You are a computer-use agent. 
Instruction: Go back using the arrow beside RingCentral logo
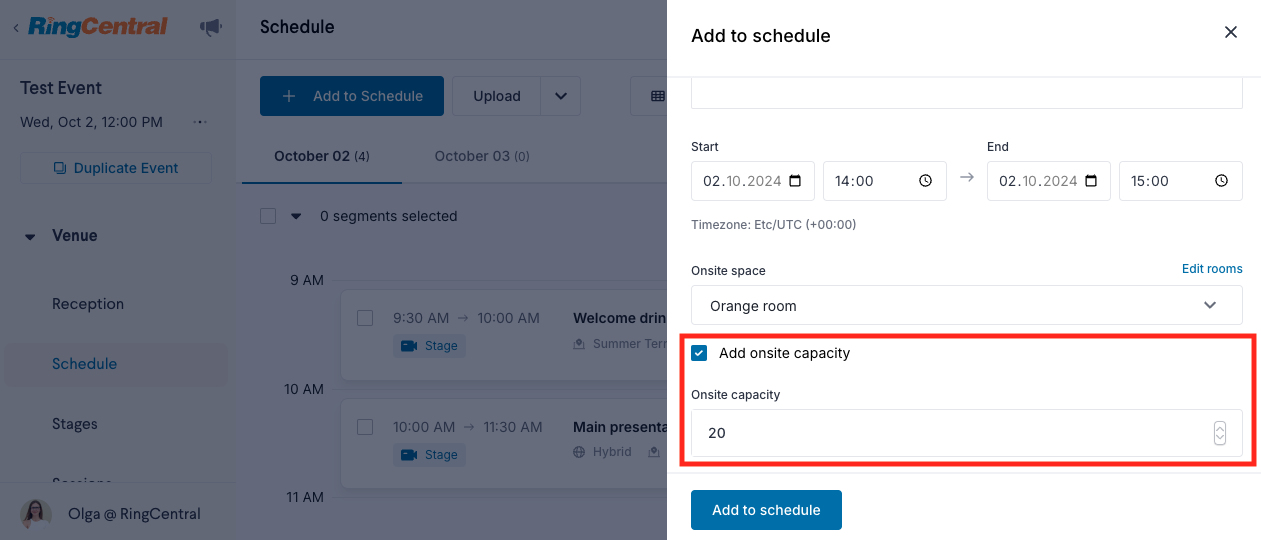pyautogui.click(x=16, y=28)
